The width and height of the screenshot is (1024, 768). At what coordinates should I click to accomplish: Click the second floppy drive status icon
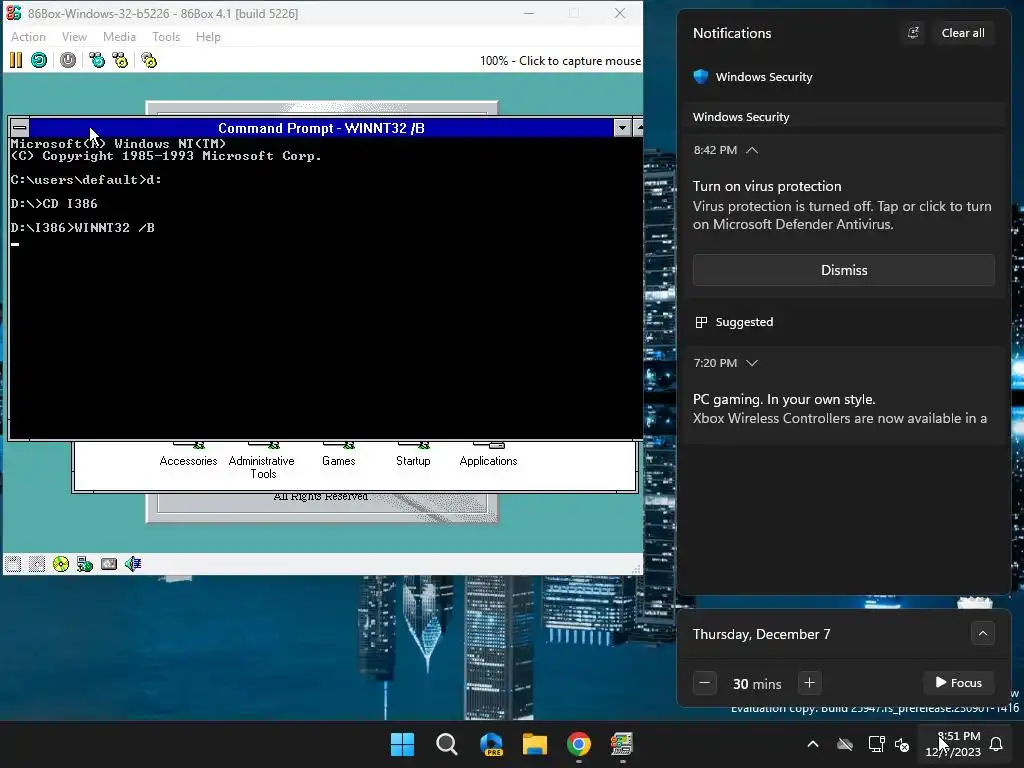click(37, 564)
